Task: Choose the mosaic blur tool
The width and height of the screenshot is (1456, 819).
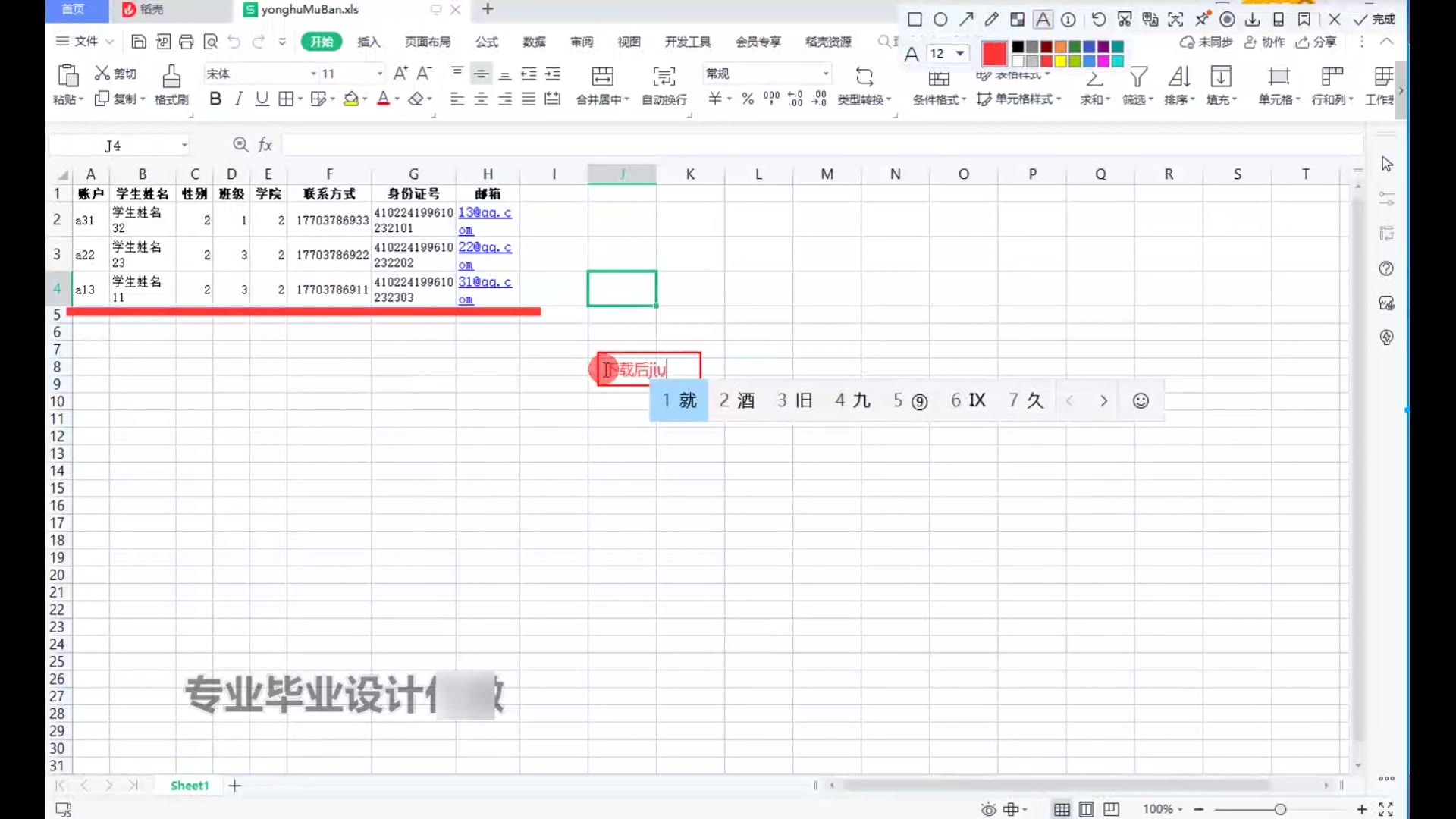Action: (x=1017, y=20)
